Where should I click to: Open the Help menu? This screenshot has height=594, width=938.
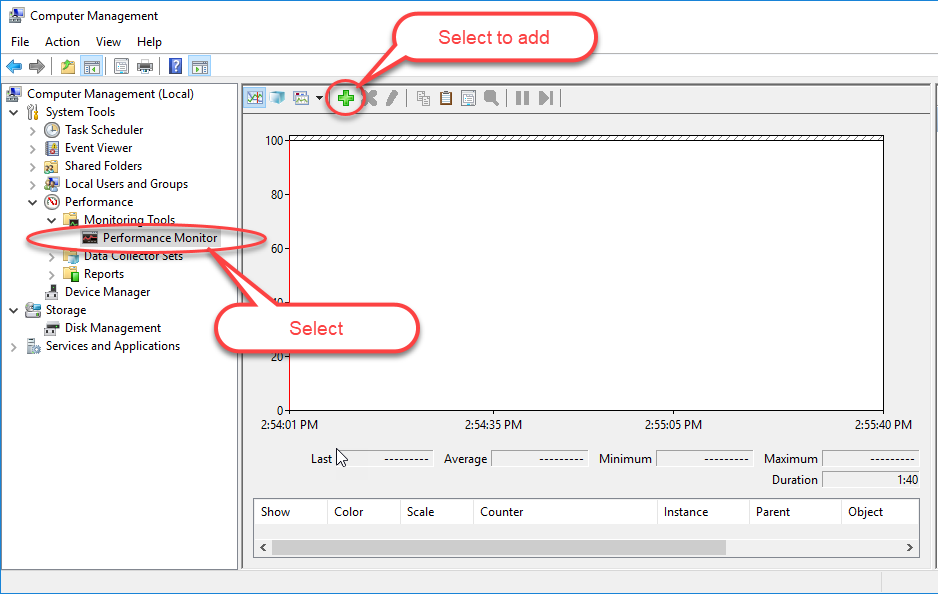coord(149,42)
